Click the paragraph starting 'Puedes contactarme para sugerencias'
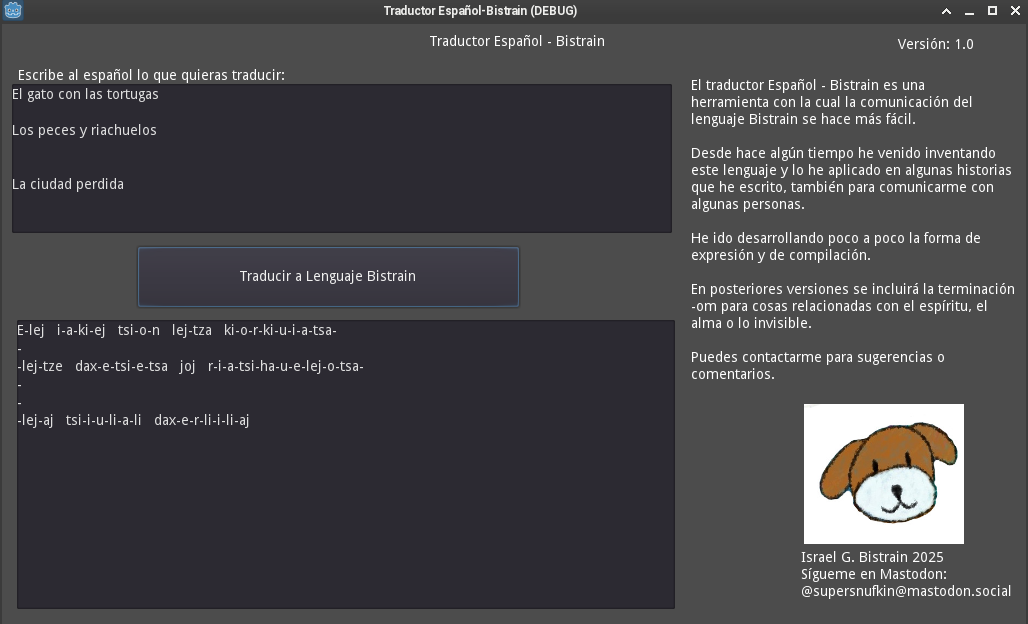Image resolution: width=1028 pixels, height=624 pixels. (x=817, y=366)
